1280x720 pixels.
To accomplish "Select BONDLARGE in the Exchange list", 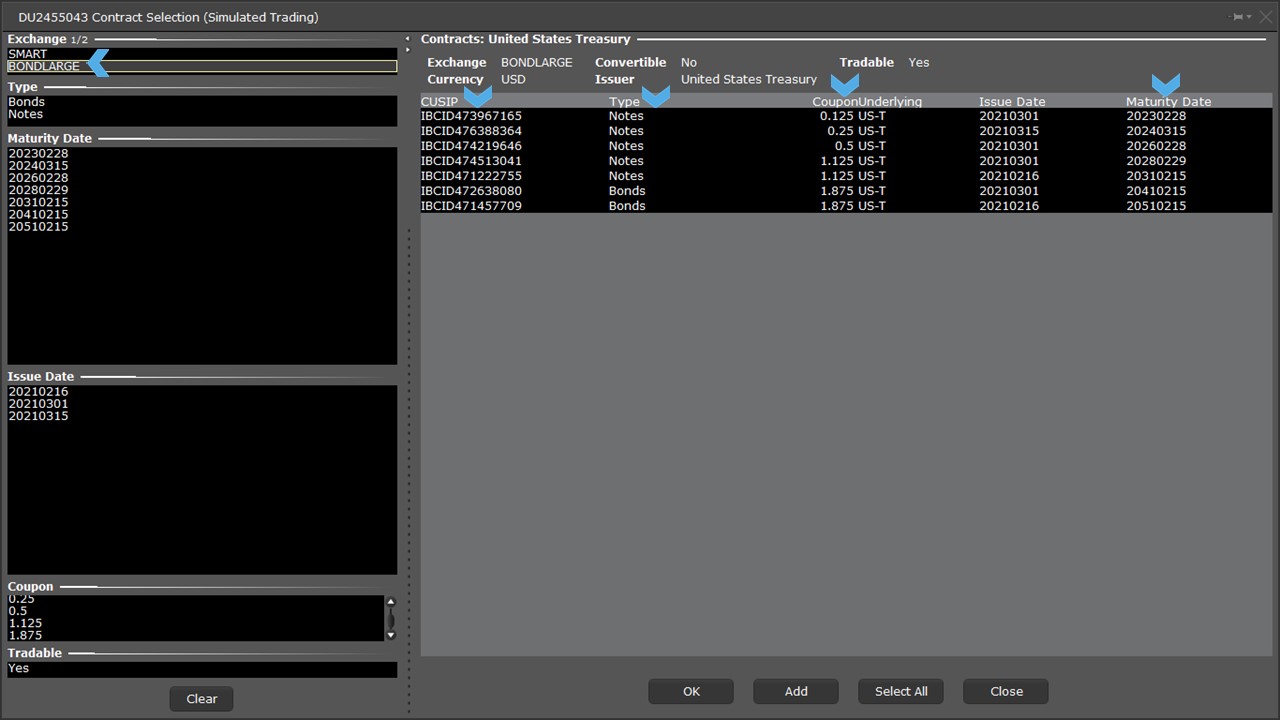I will pyautogui.click(x=44, y=67).
